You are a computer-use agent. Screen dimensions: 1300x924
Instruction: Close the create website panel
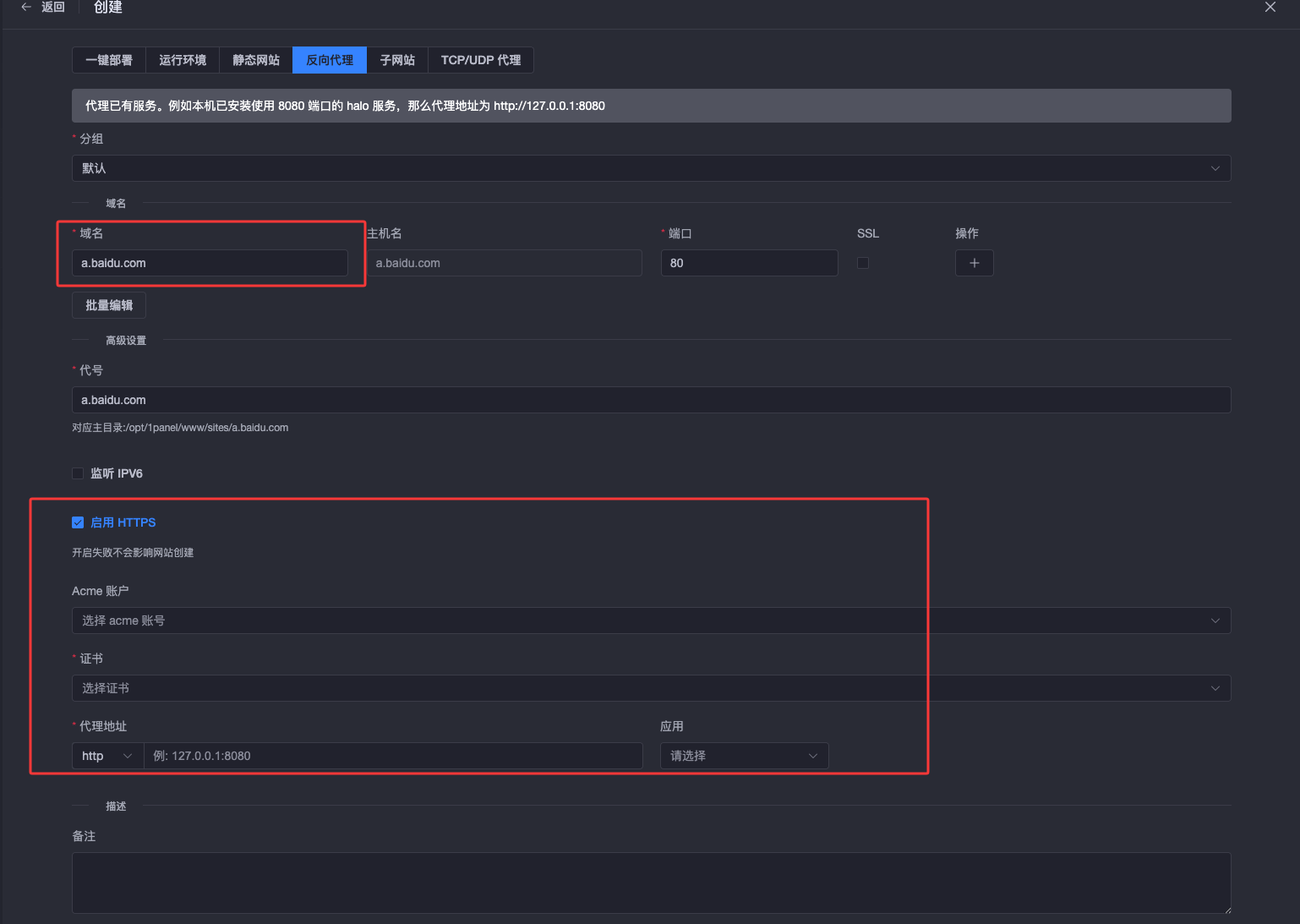1270,7
